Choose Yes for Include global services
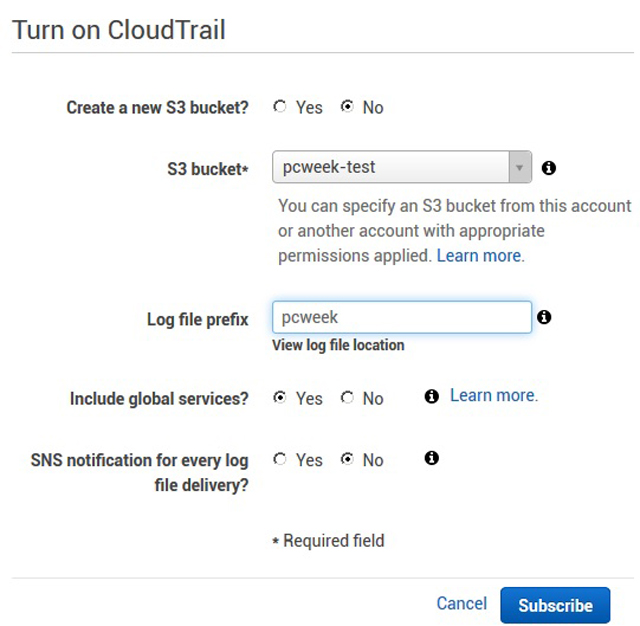The height and width of the screenshot is (626, 640). [x=280, y=397]
